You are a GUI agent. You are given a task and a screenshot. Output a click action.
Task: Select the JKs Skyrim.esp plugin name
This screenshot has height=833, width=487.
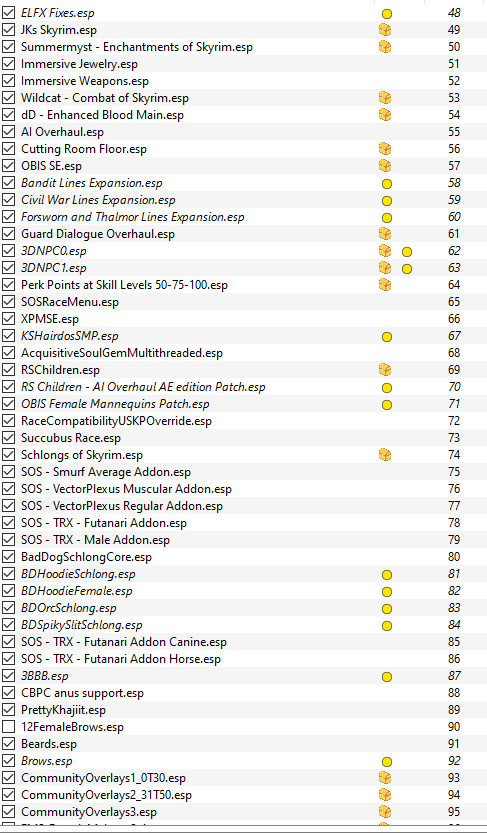59,30
